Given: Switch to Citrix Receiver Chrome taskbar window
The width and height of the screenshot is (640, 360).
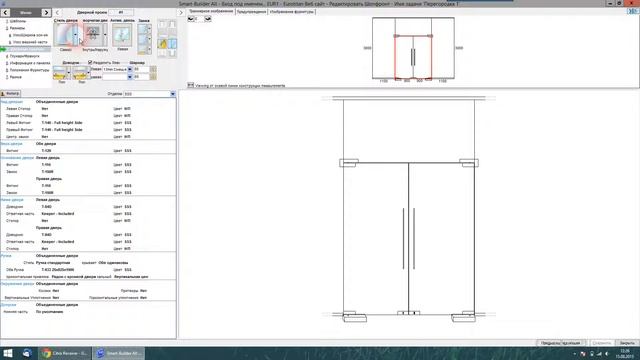Looking at the screenshot, I should point(65,353).
